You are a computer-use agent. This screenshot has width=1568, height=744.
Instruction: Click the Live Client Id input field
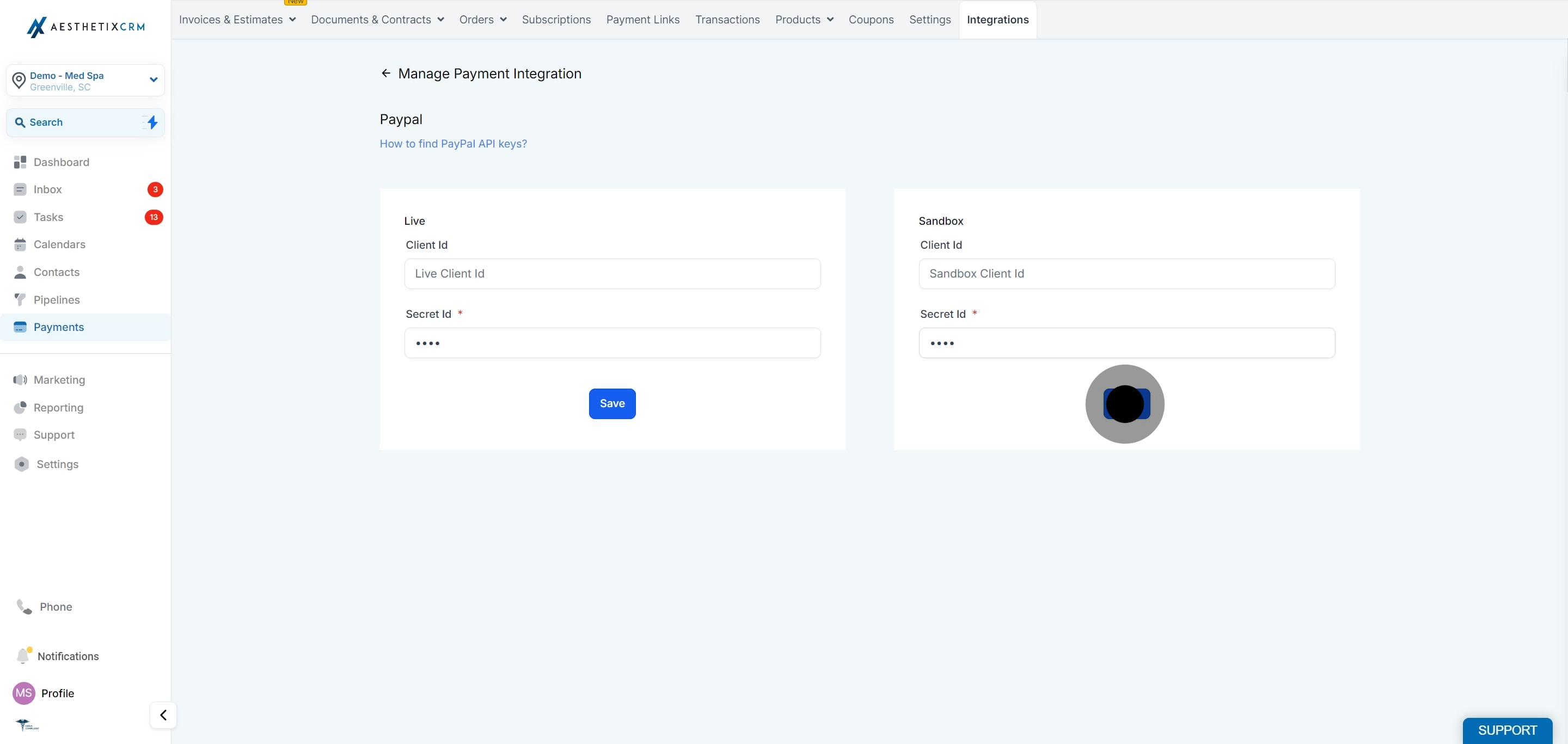612,274
